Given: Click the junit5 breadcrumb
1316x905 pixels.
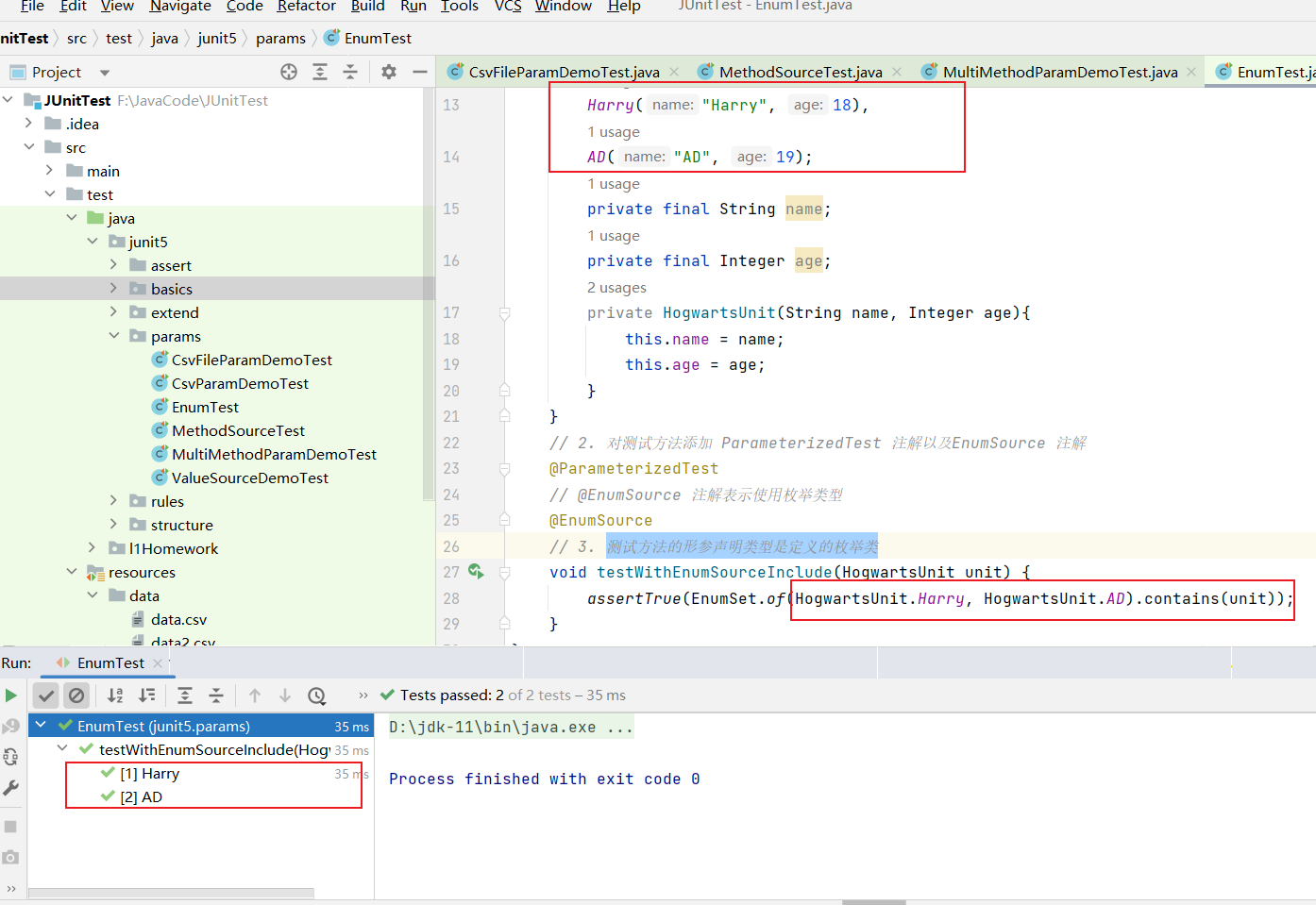Looking at the screenshot, I should (217, 38).
